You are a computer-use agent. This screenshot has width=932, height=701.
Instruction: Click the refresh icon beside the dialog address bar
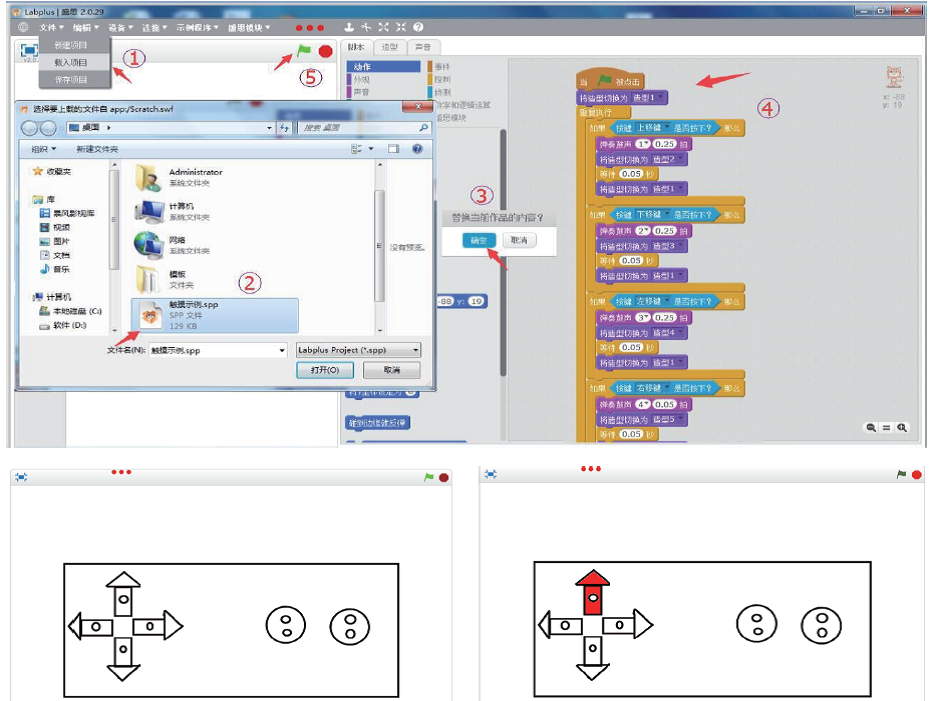tap(285, 128)
